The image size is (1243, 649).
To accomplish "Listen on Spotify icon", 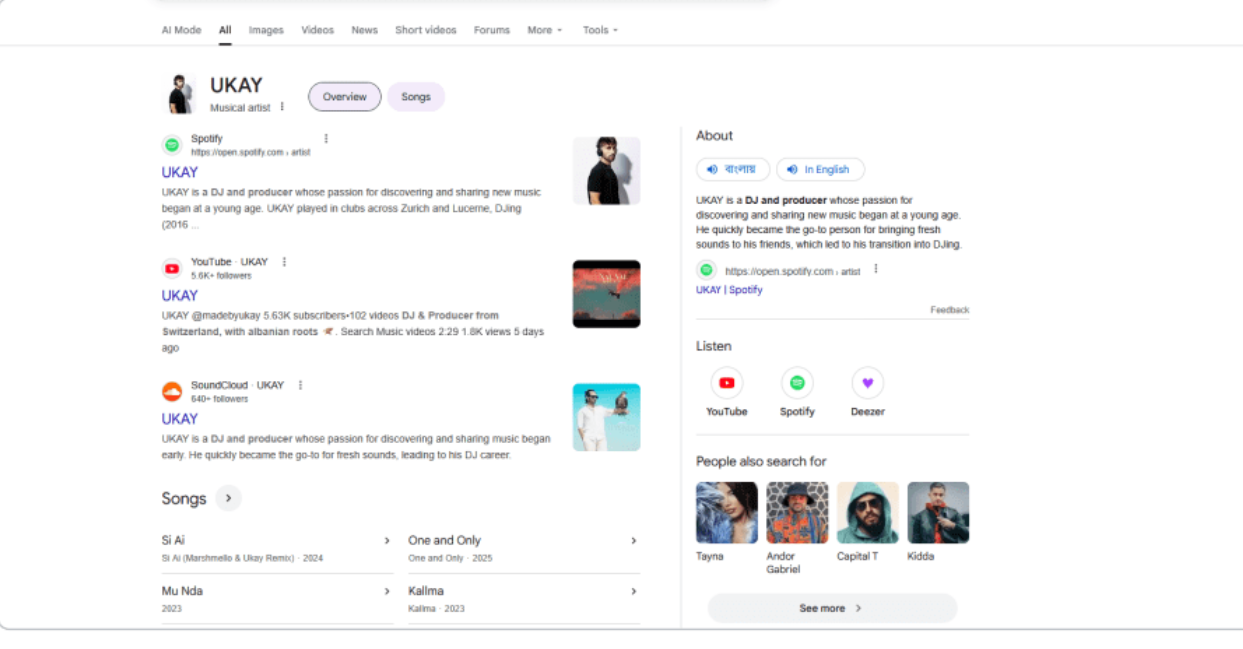I will (797, 383).
